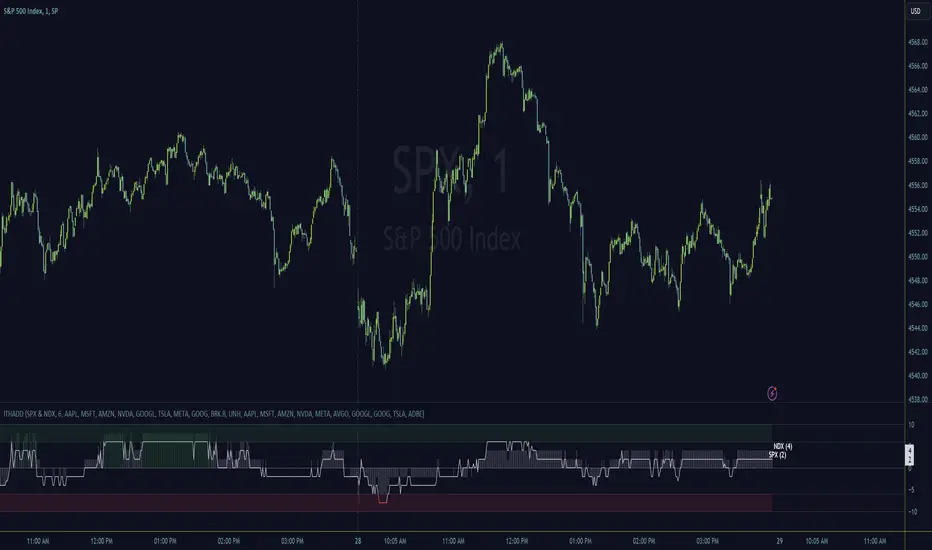Viewport: 932px width, 550px height.
Task: Click the 4568.00 price axis label
Action: click(x=918, y=42)
